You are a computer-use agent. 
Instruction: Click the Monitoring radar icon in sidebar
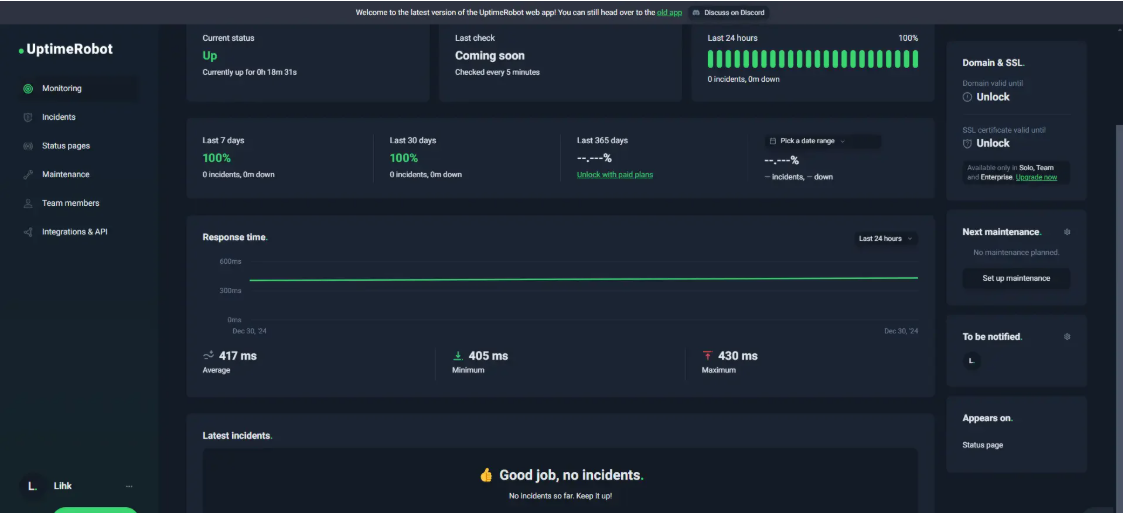coord(28,89)
